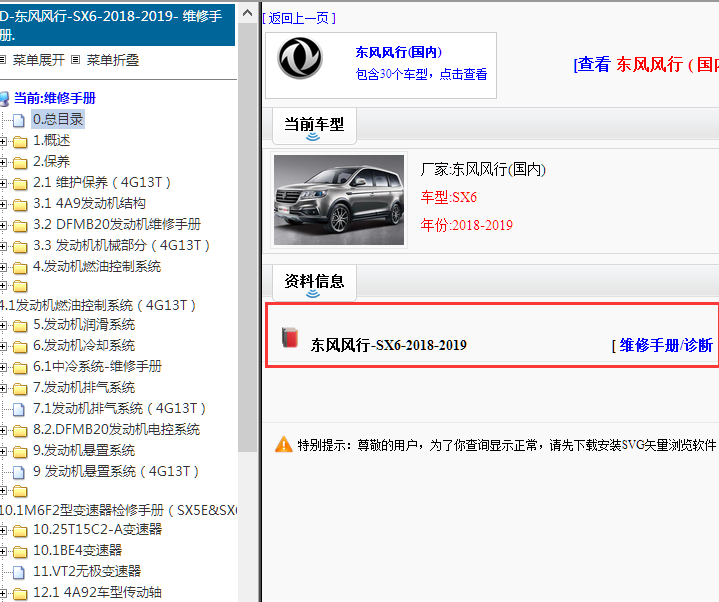Expand the 6.1中冷系统-维修手册 node

(x=3, y=368)
